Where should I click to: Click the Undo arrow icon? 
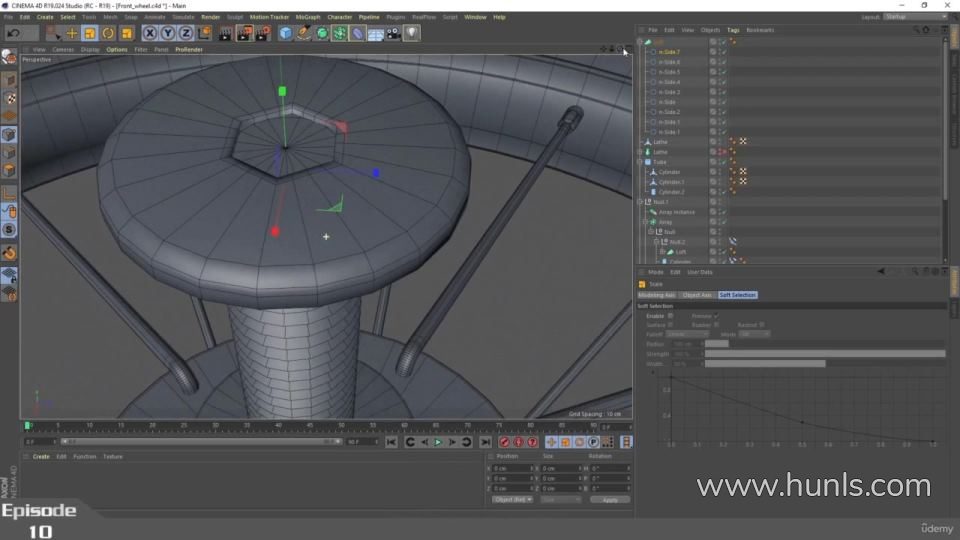12,33
